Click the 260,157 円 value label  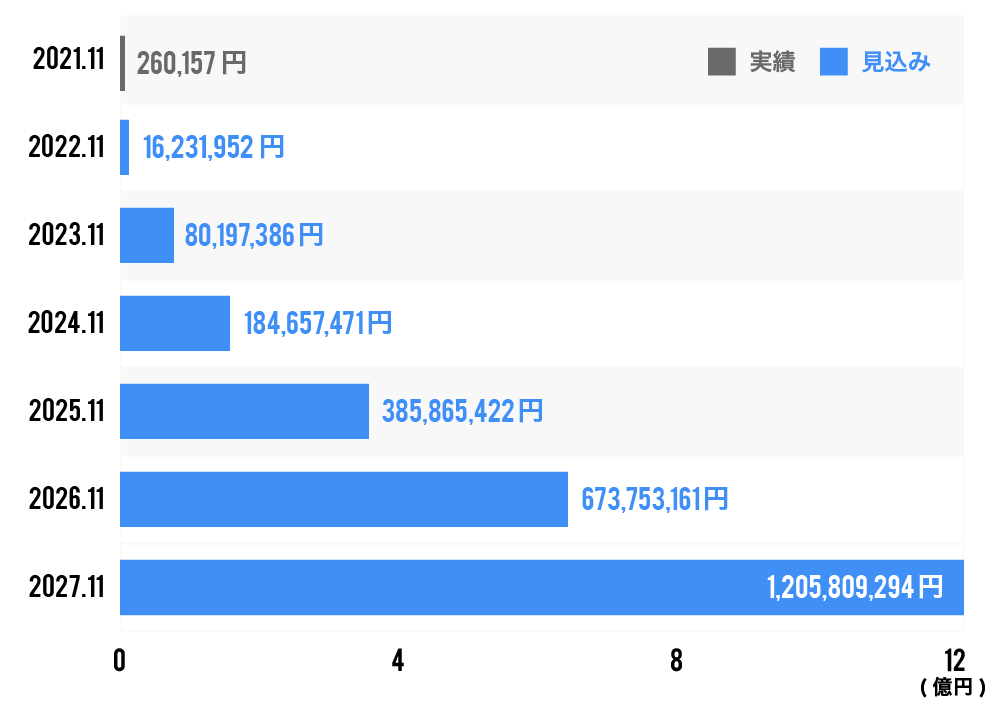(x=191, y=64)
